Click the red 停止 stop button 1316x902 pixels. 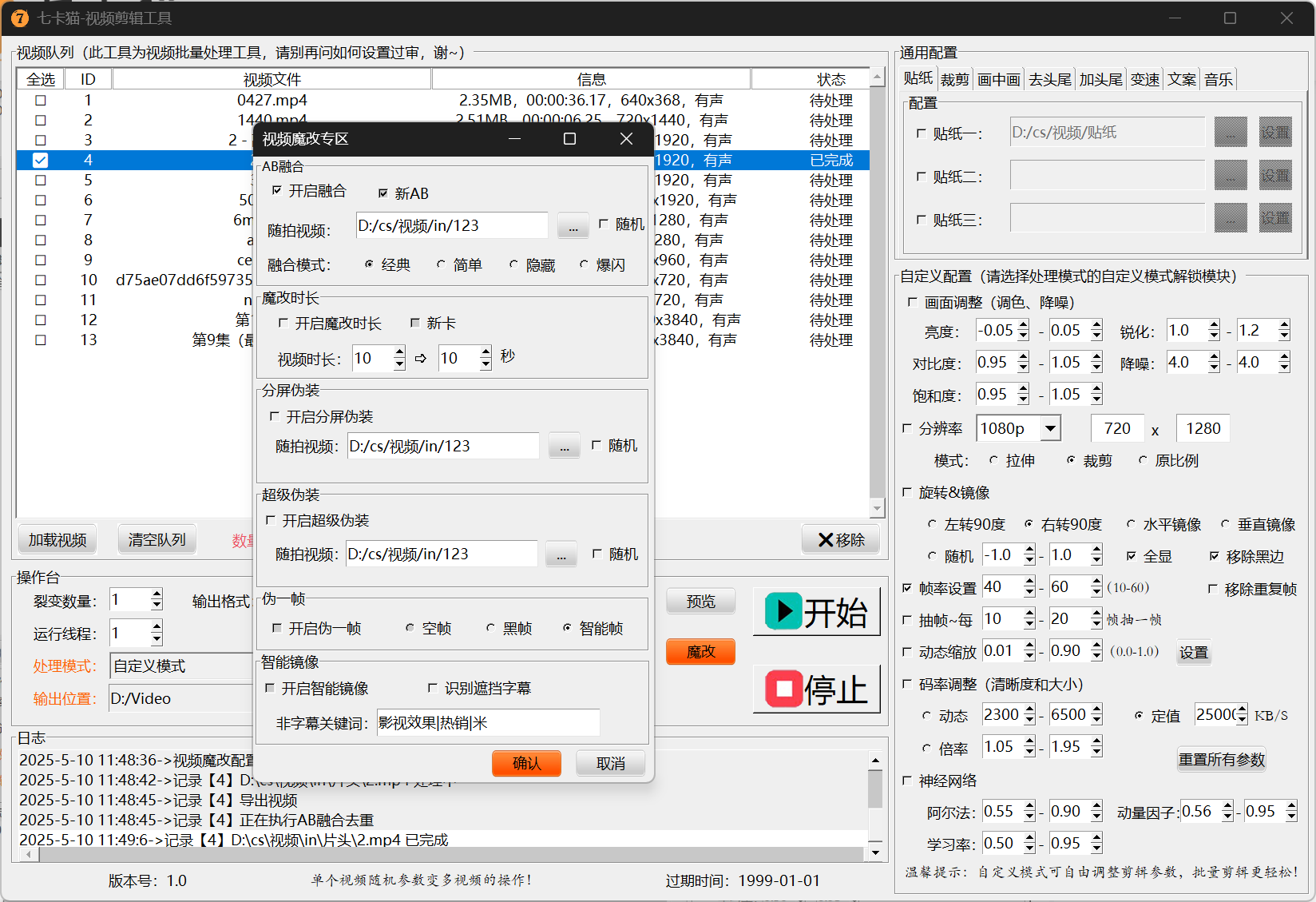816,689
